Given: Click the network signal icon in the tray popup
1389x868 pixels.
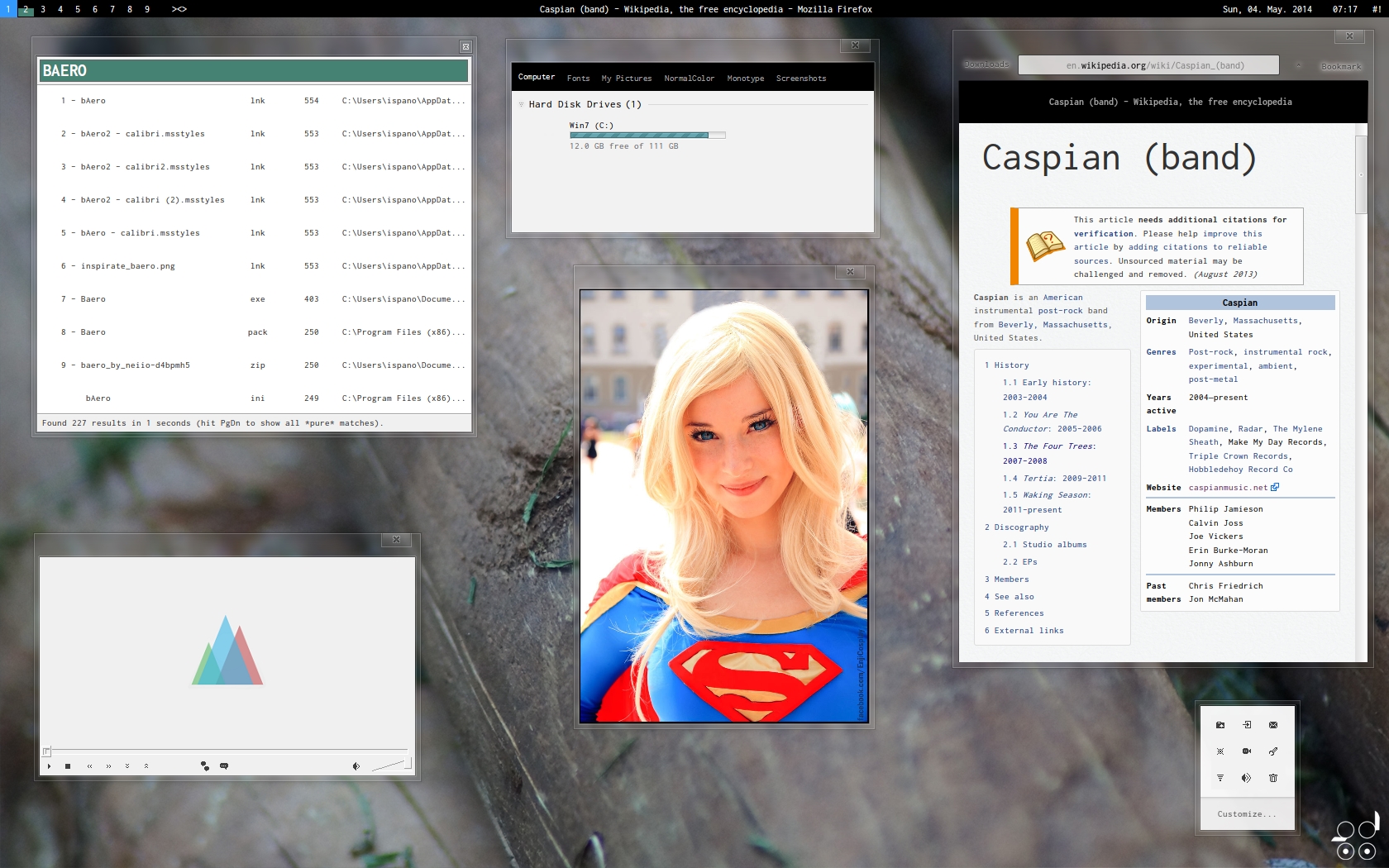Looking at the screenshot, I should [x=1220, y=778].
